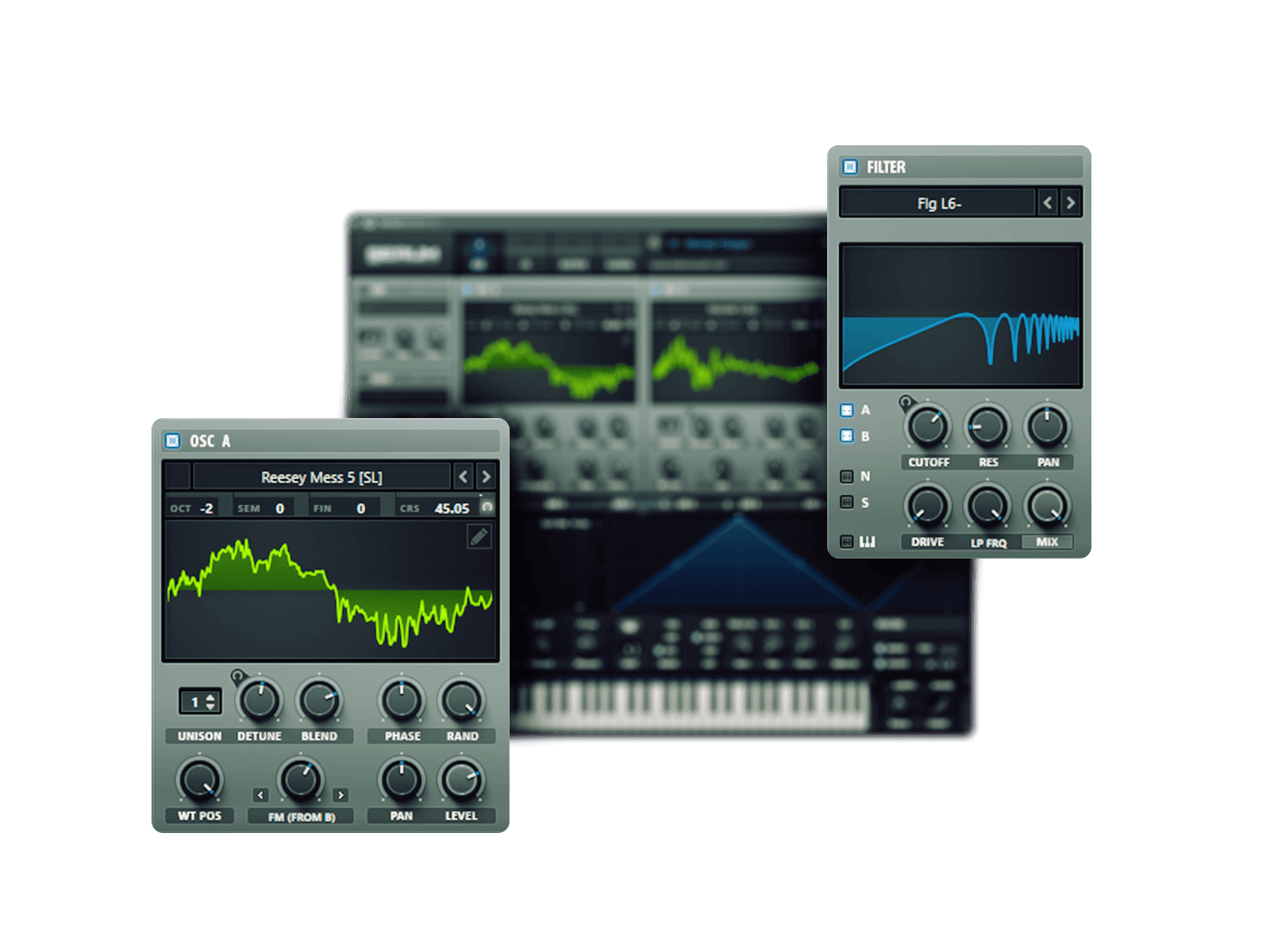Enable noise N filter routing checkbox

(847, 477)
